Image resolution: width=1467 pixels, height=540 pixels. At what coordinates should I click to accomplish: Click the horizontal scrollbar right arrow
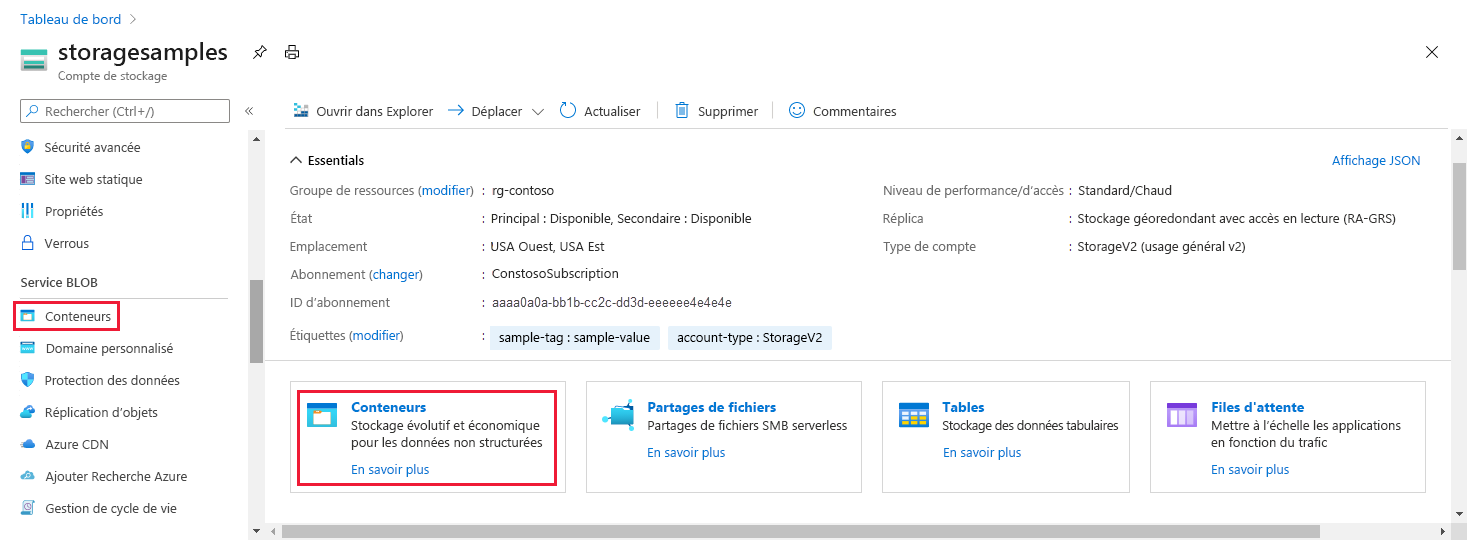click(x=1441, y=531)
